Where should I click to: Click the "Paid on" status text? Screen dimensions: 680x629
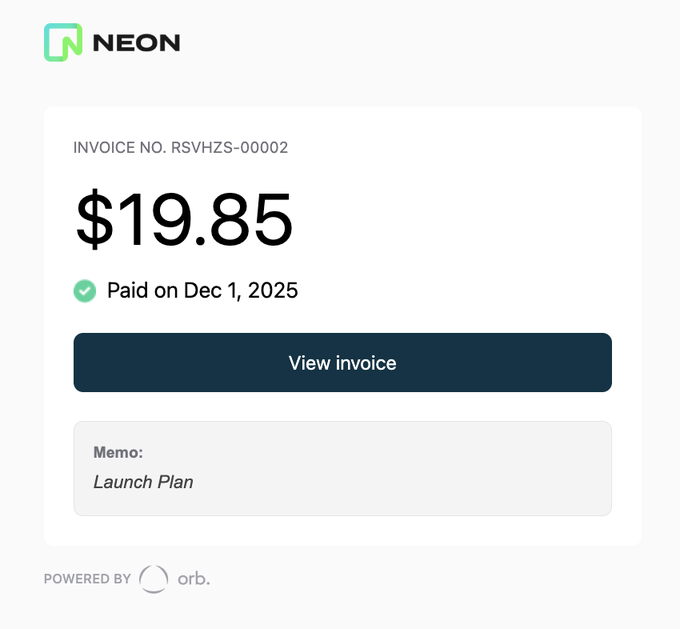143,291
